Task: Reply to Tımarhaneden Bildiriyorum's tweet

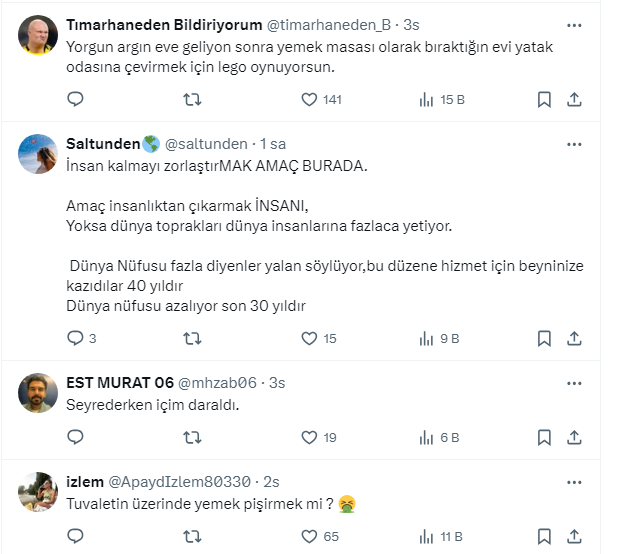Action: (x=75, y=99)
